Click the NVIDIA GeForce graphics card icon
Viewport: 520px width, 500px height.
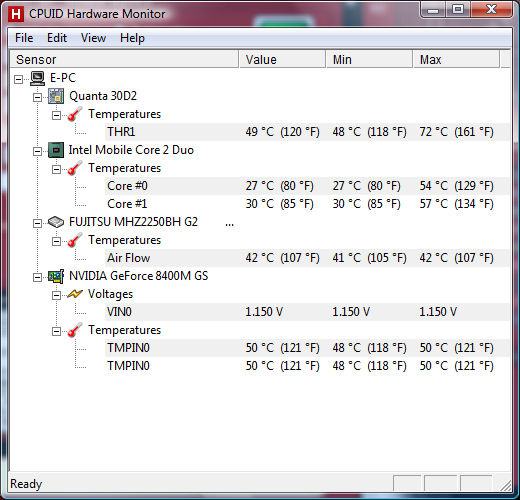56,276
